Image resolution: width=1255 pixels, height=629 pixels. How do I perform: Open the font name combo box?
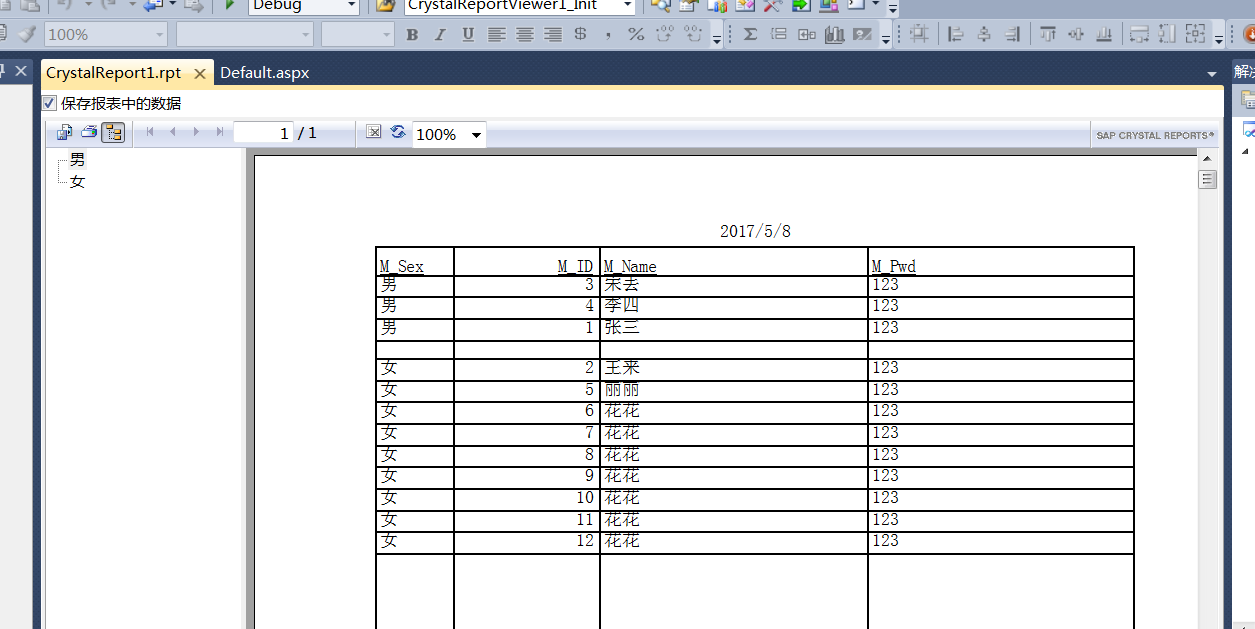pos(245,35)
